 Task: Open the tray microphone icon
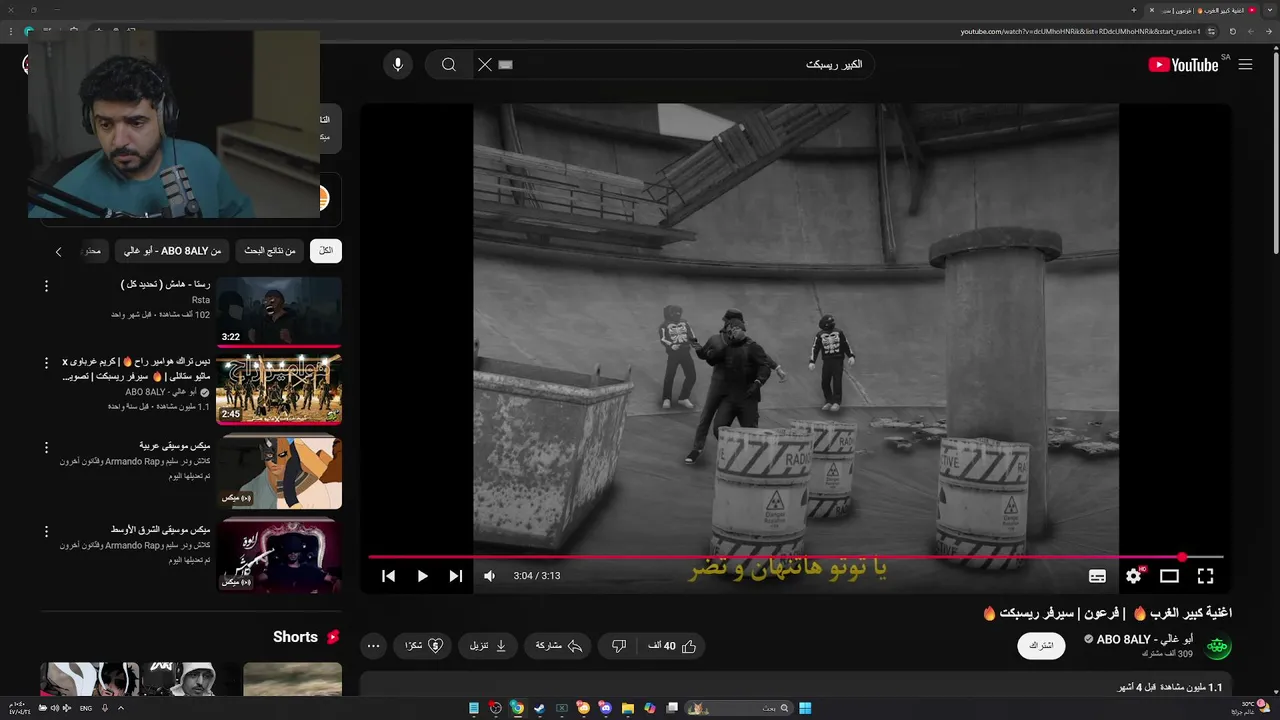105,708
